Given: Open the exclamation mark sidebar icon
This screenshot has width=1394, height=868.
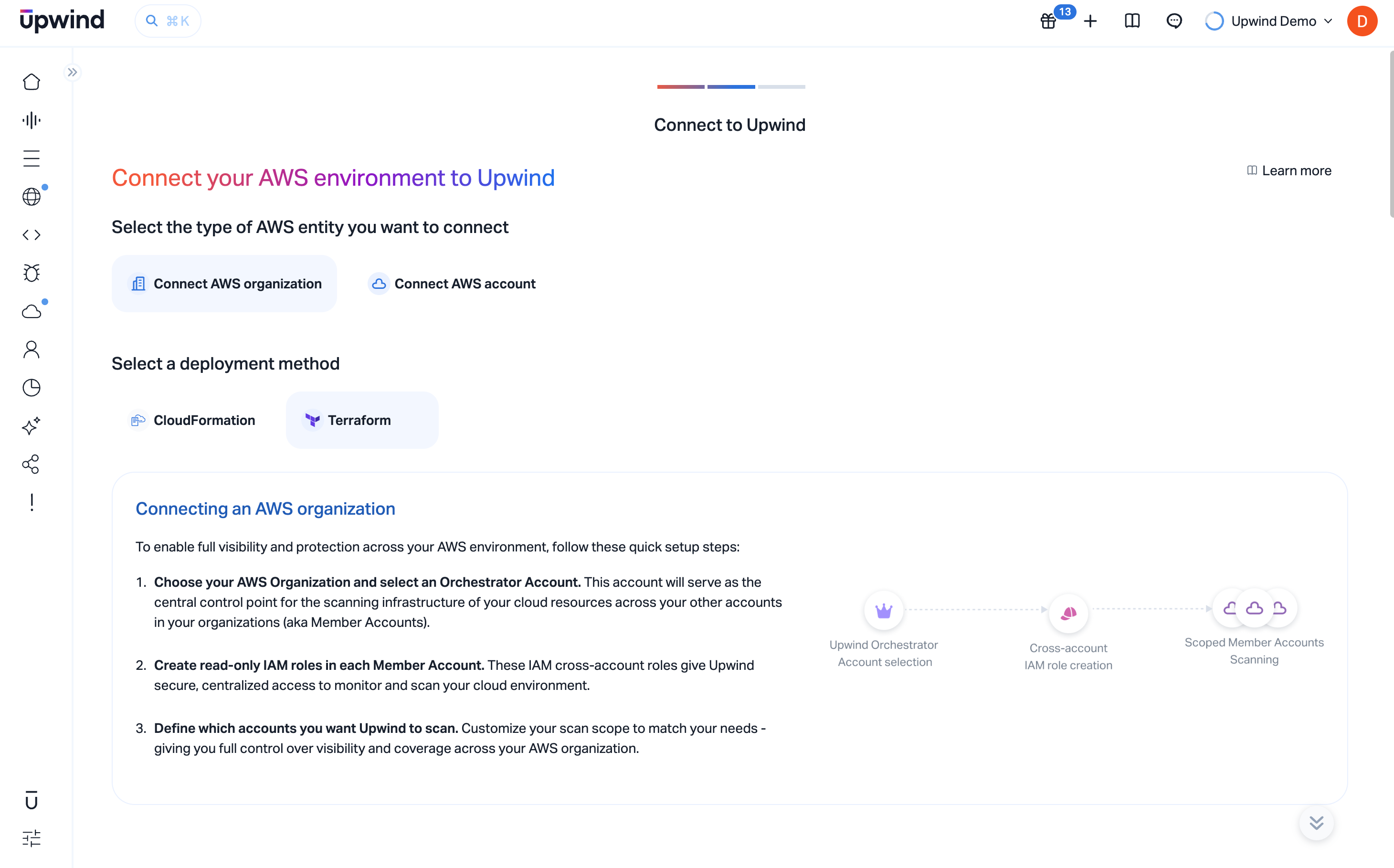Looking at the screenshot, I should 32,502.
